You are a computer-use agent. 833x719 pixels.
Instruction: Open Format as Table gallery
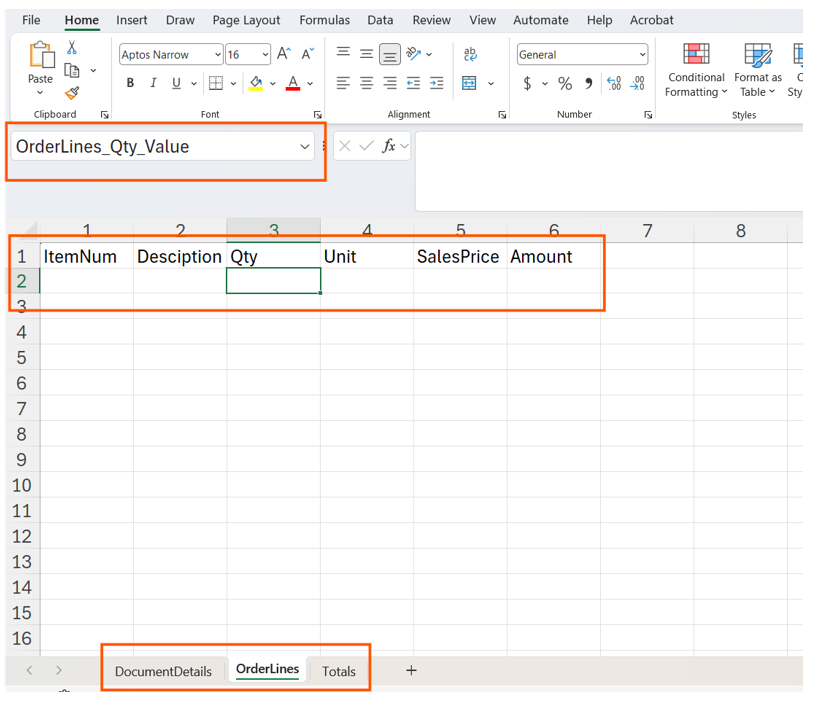point(758,70)
